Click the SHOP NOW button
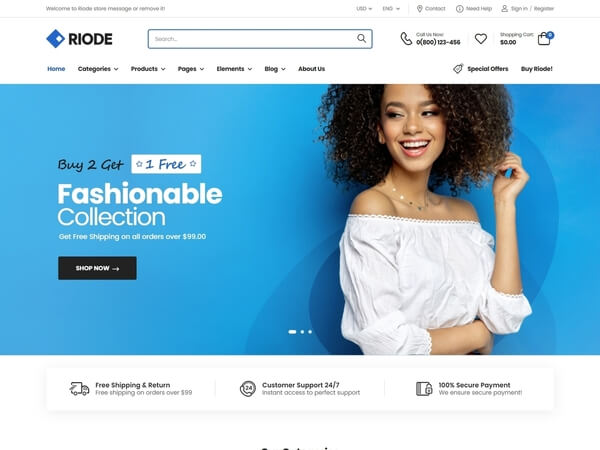The width and height of the screenshot is (600, 450). pyautogui.click(x=97, y=268)
